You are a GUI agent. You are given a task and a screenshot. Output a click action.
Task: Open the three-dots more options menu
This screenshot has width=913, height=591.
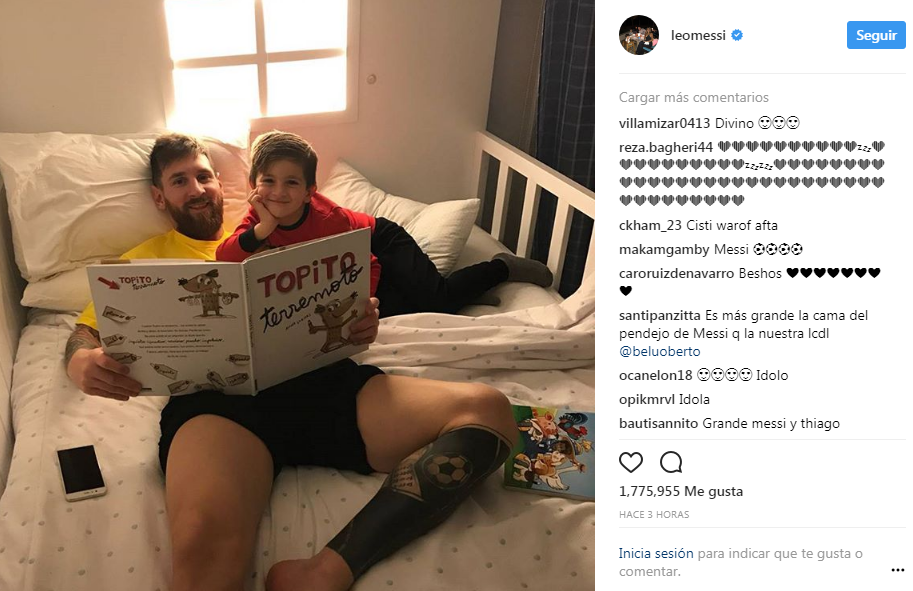897,570
